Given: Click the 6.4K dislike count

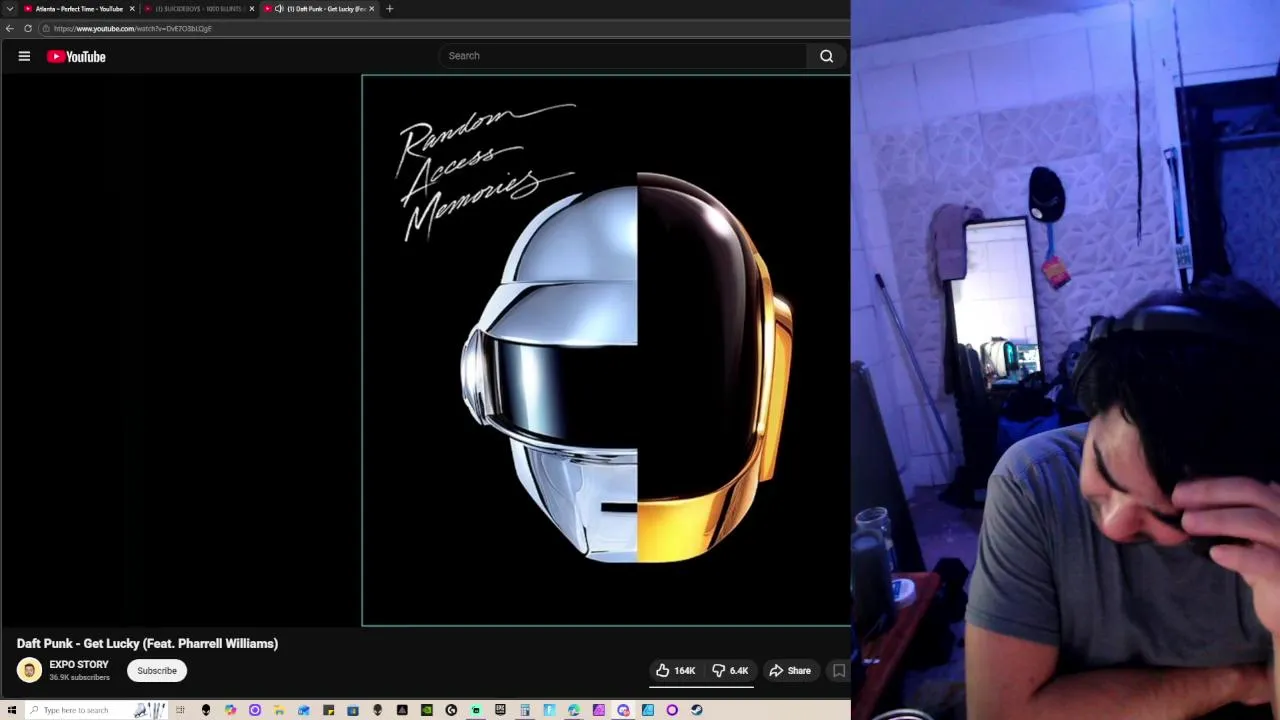Looking at the screenshot, I should pos(739,671).
